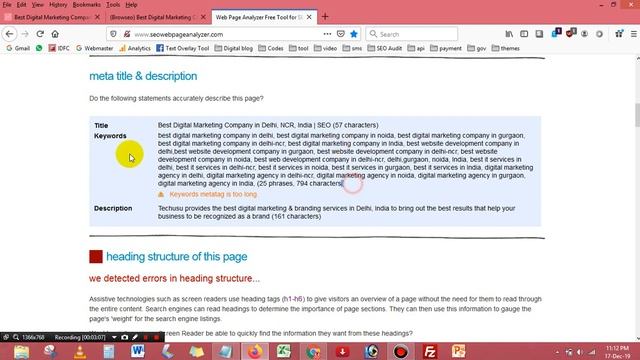Open Google Chrome from the taskbar
The width and height of the screenshot is (640, 360).
click(x=313, y=351)
